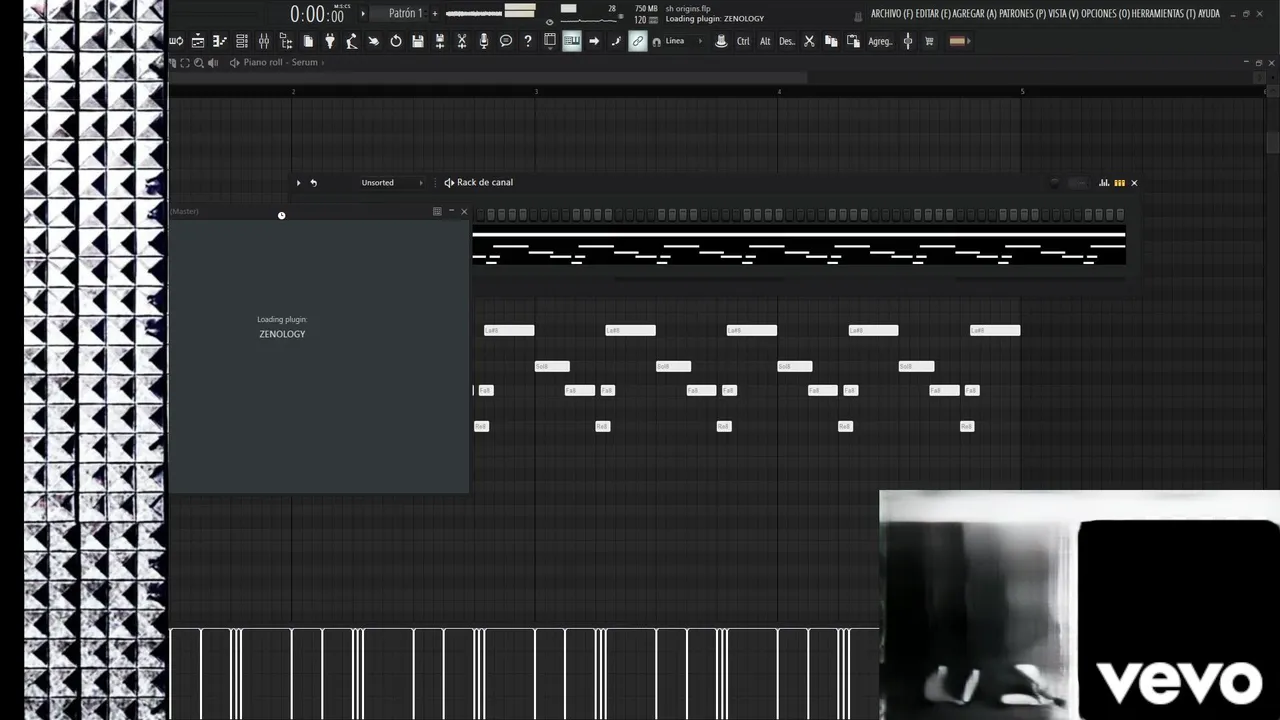Screen dimensions: 1280x720
Task: Click the audio editor scissors icon beside microphone
Action: coord(462,41)
